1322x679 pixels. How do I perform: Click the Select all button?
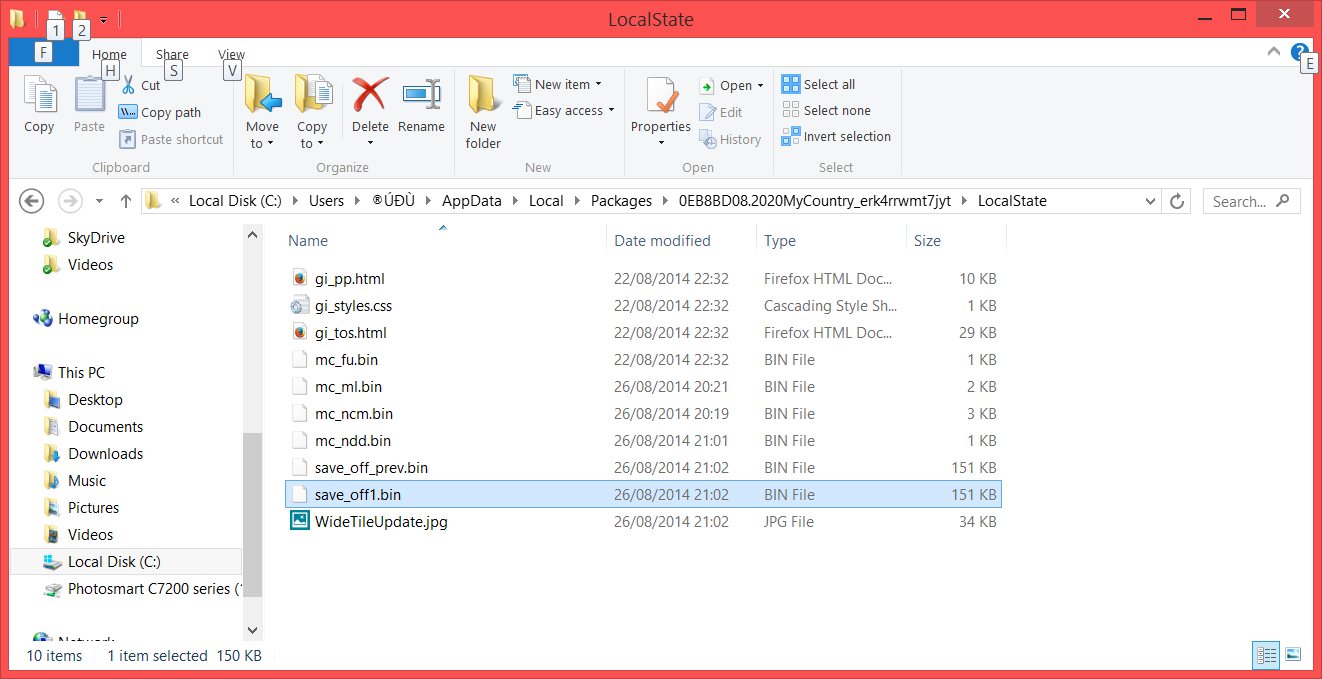819,85
